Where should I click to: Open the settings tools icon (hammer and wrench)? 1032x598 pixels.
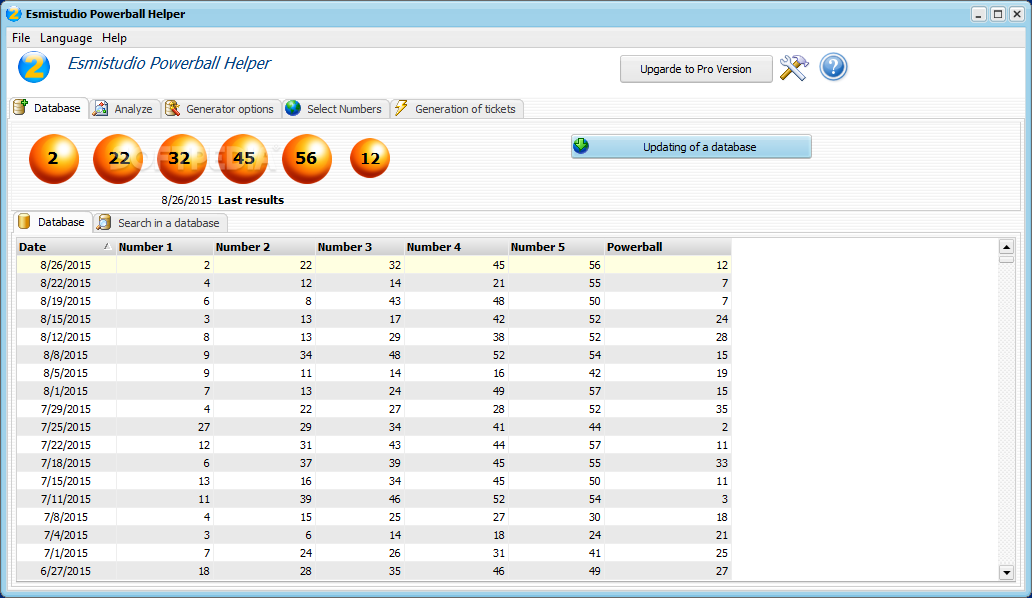click(794, 68)
